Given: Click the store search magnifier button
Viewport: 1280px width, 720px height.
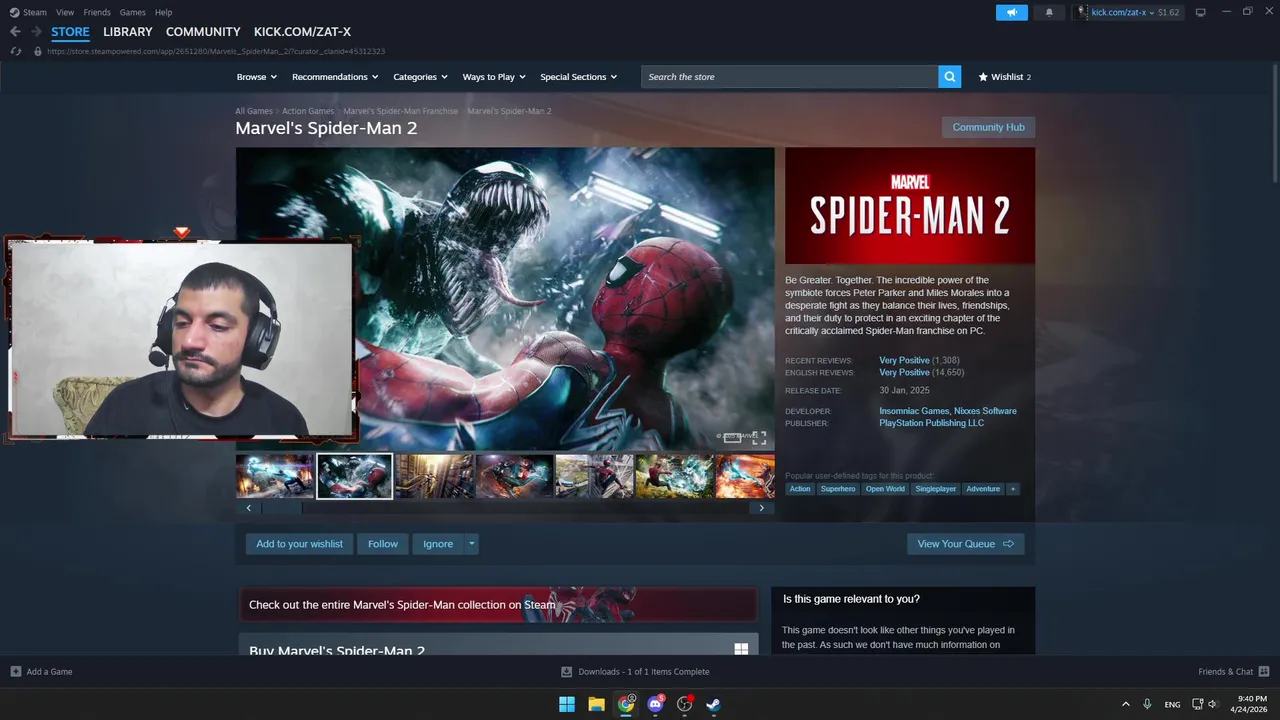Looking at the screenshot, I should [950, 77].
